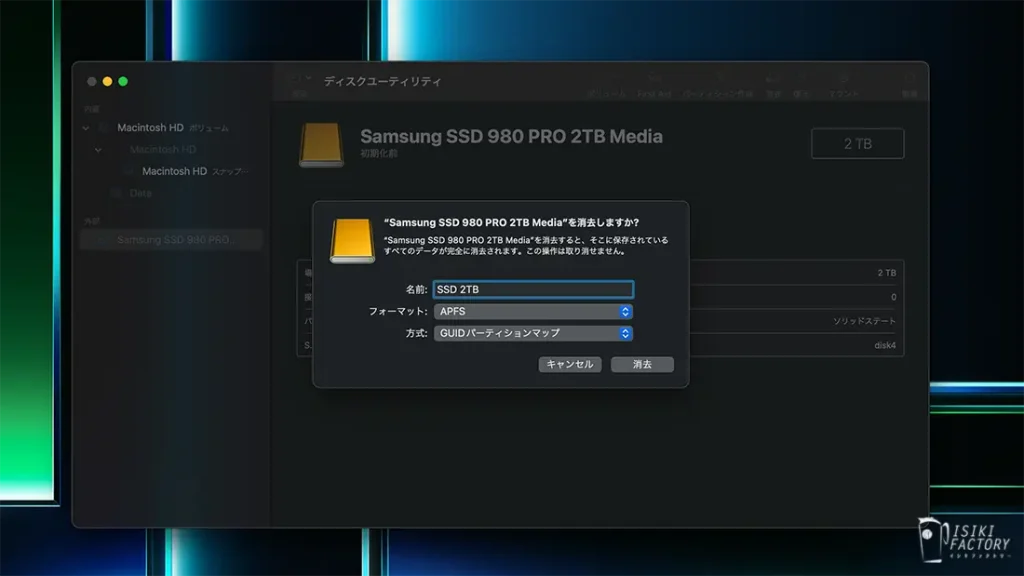
Task: Select the dimmed Macintosh HD container row
Action: click(x=172, y=150)
